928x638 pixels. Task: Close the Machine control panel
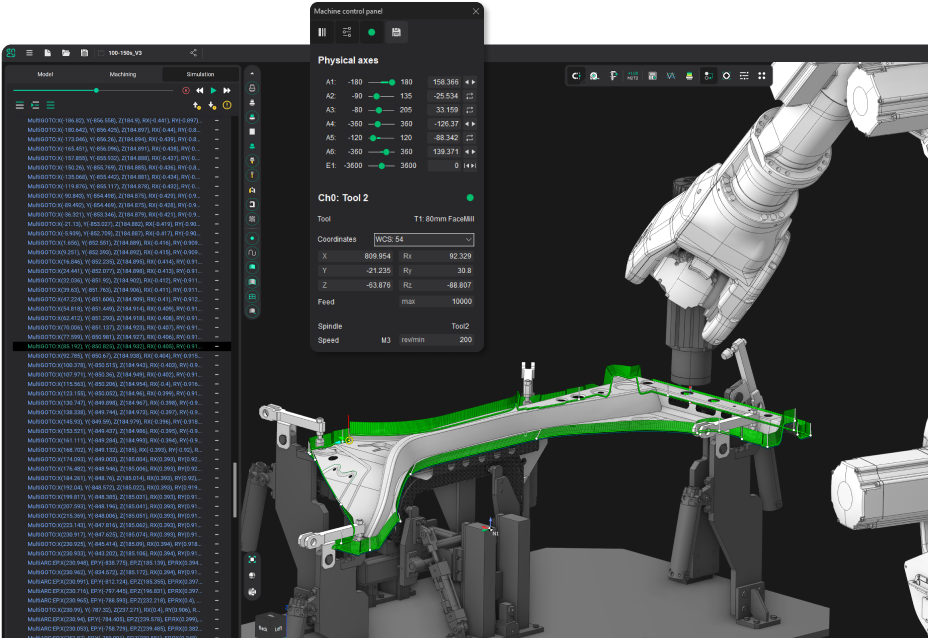click(475, 11)
